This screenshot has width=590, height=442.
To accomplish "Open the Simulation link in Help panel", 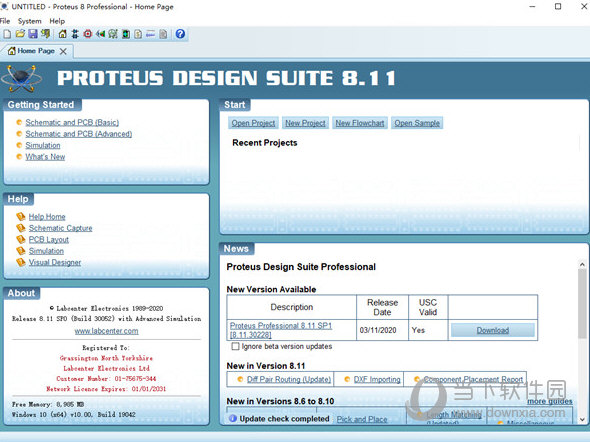I will [46, 251].
